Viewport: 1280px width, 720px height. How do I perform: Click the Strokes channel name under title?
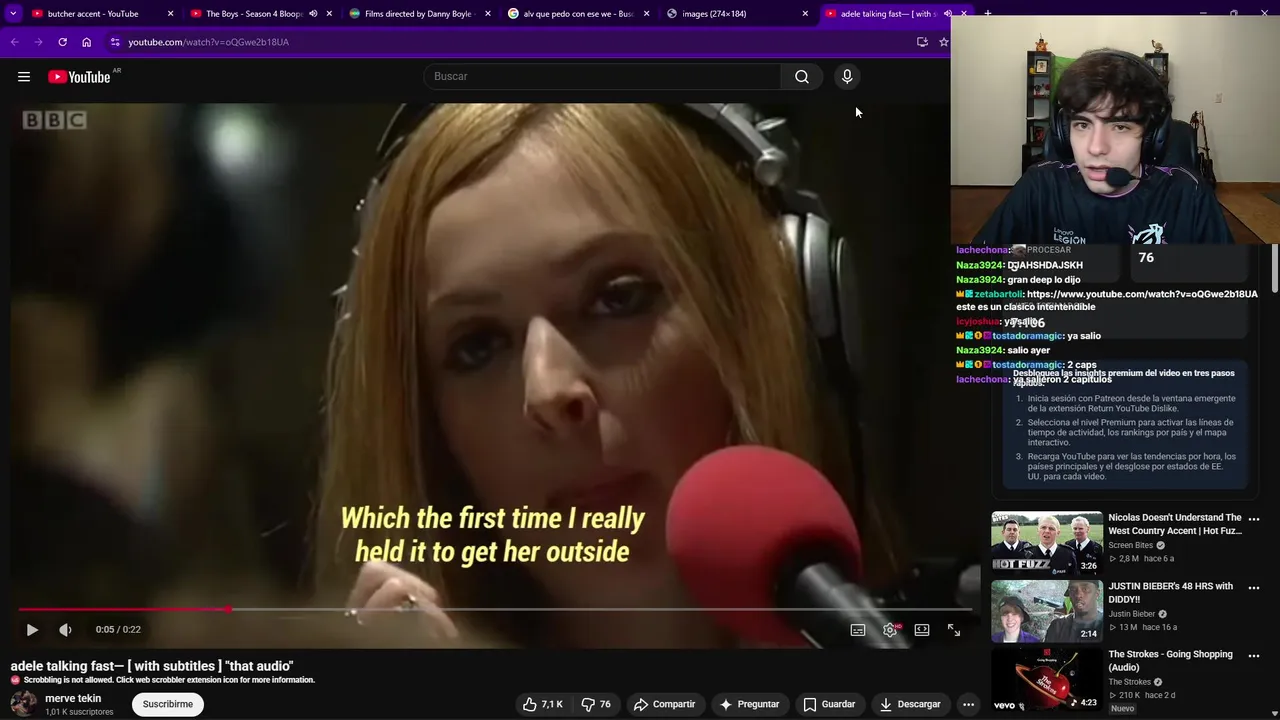(1129, 682)
